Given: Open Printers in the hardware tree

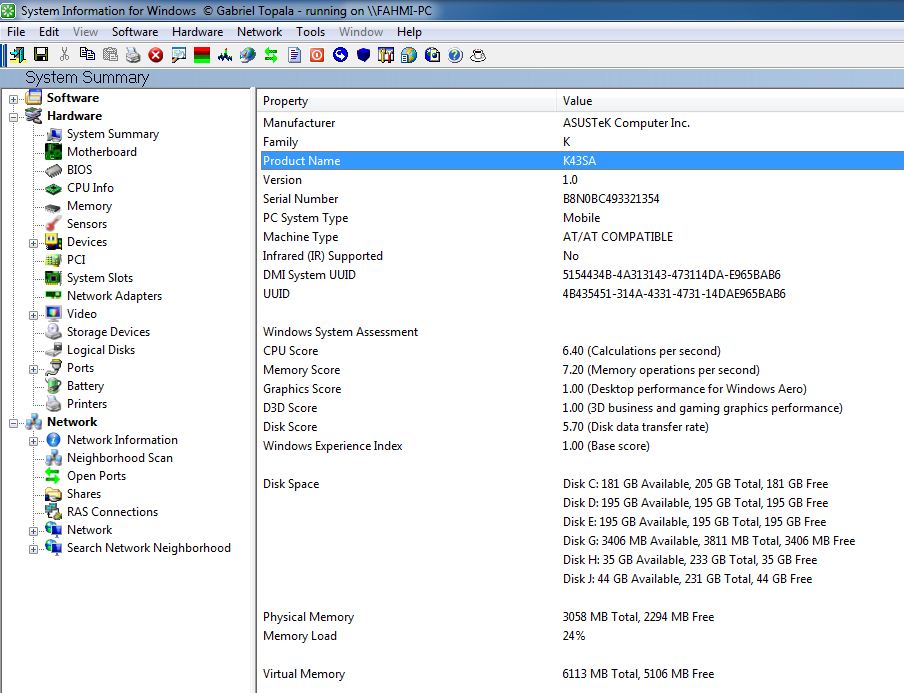Looking at the screenshot, I should (87, 404).
